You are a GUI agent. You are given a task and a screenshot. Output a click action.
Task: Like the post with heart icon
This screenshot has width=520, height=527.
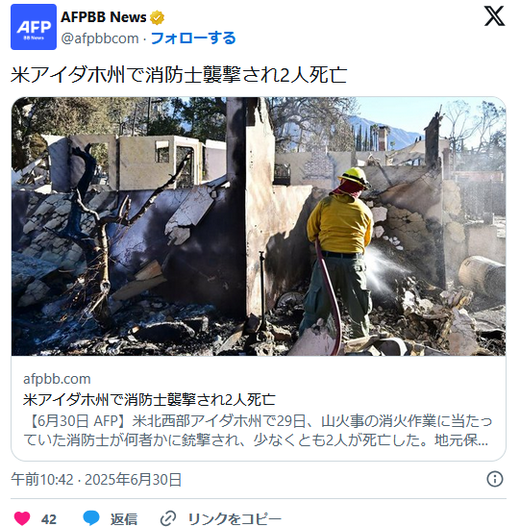(22, 518)
